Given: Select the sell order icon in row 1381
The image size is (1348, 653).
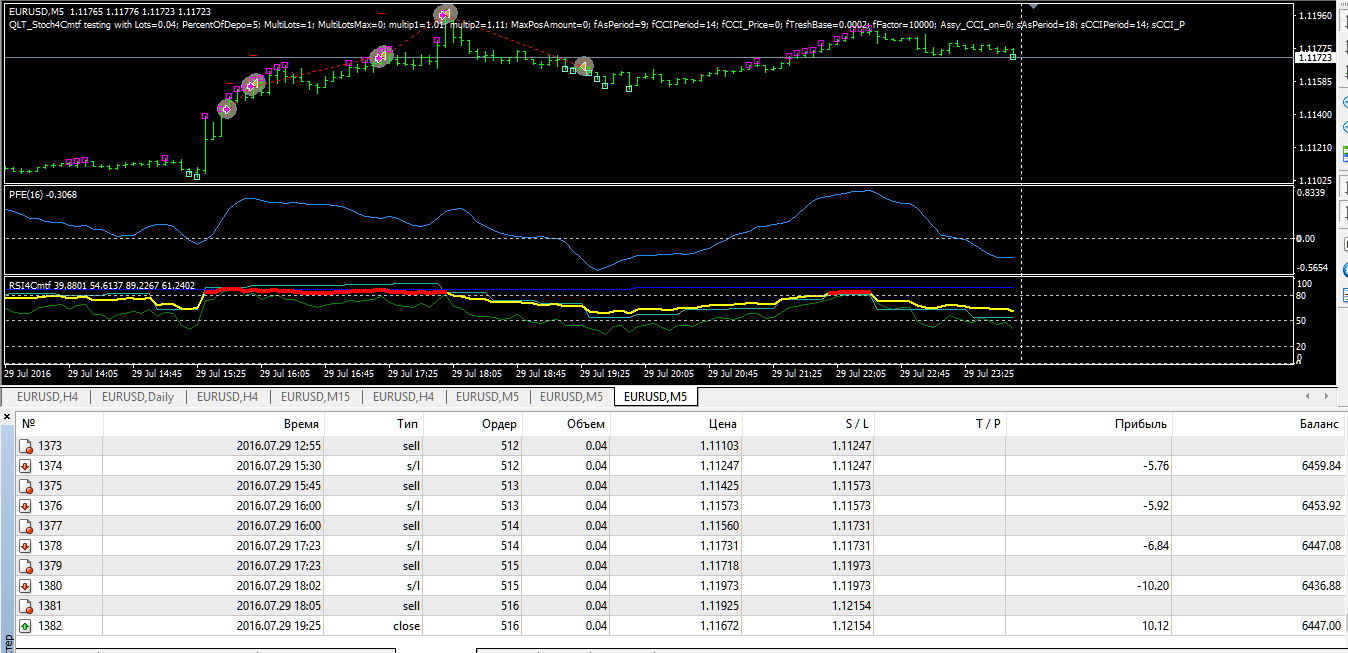Looking at the screenshot, I should point(27,606).
